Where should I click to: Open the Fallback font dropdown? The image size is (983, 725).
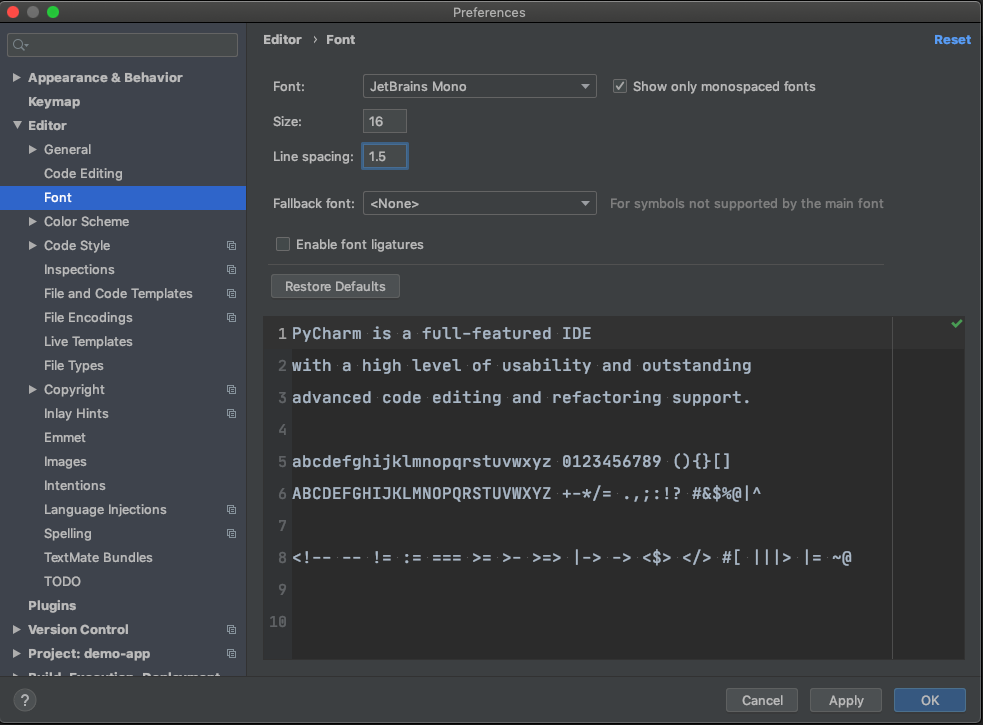tap(479, 203)
